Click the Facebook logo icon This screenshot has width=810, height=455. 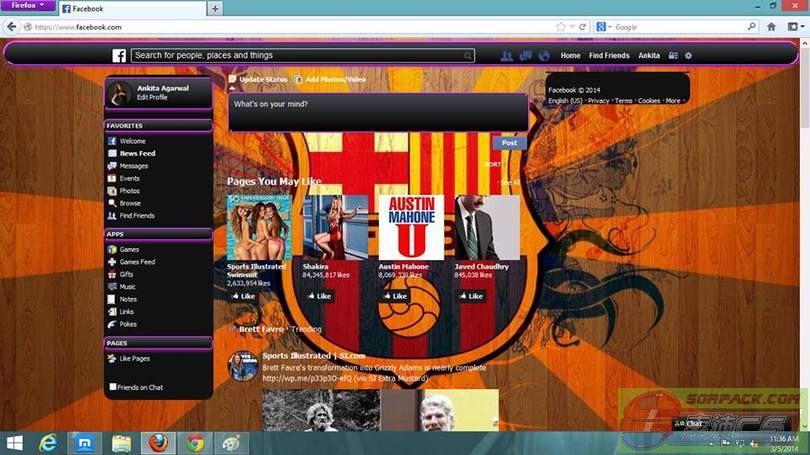119,56
